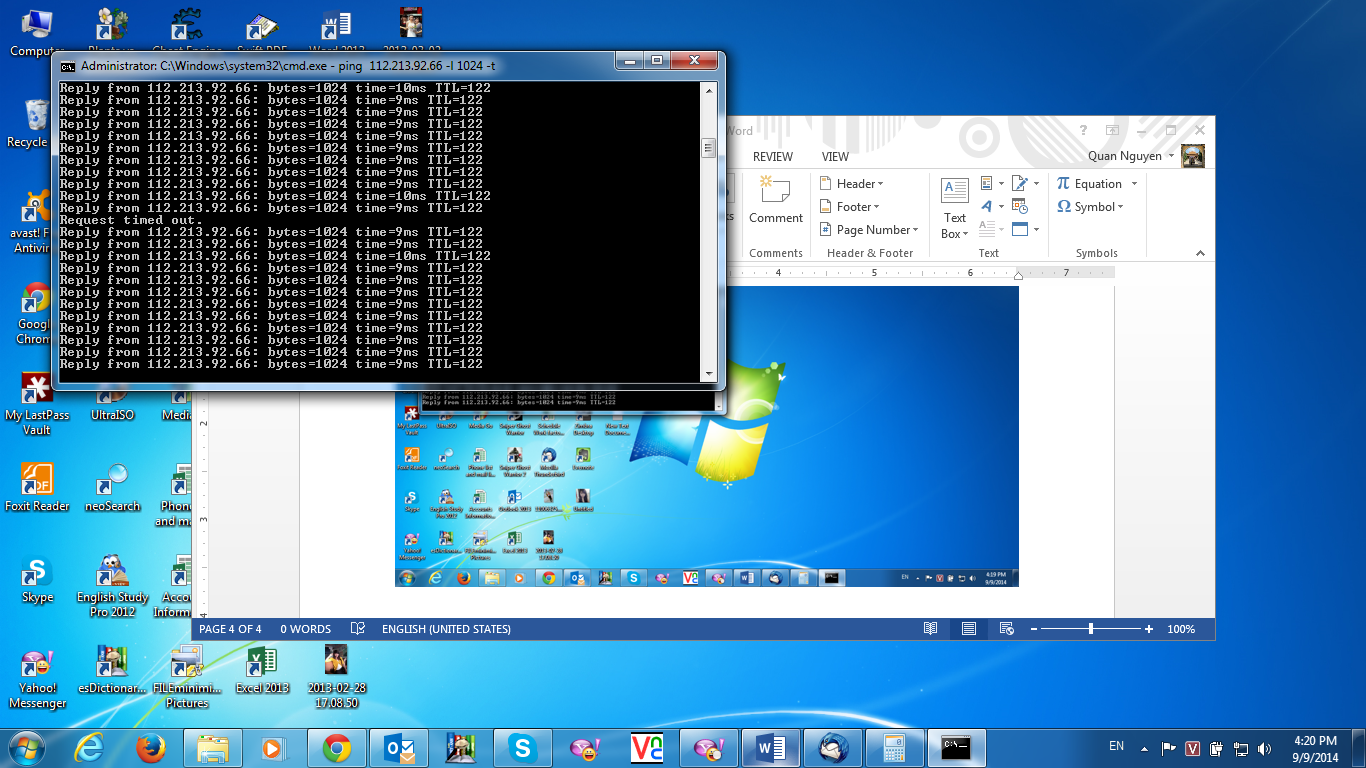This screenshot has height=768, width=1366.
Task: Show hidden system tray icons
Action: point(1144,748)
